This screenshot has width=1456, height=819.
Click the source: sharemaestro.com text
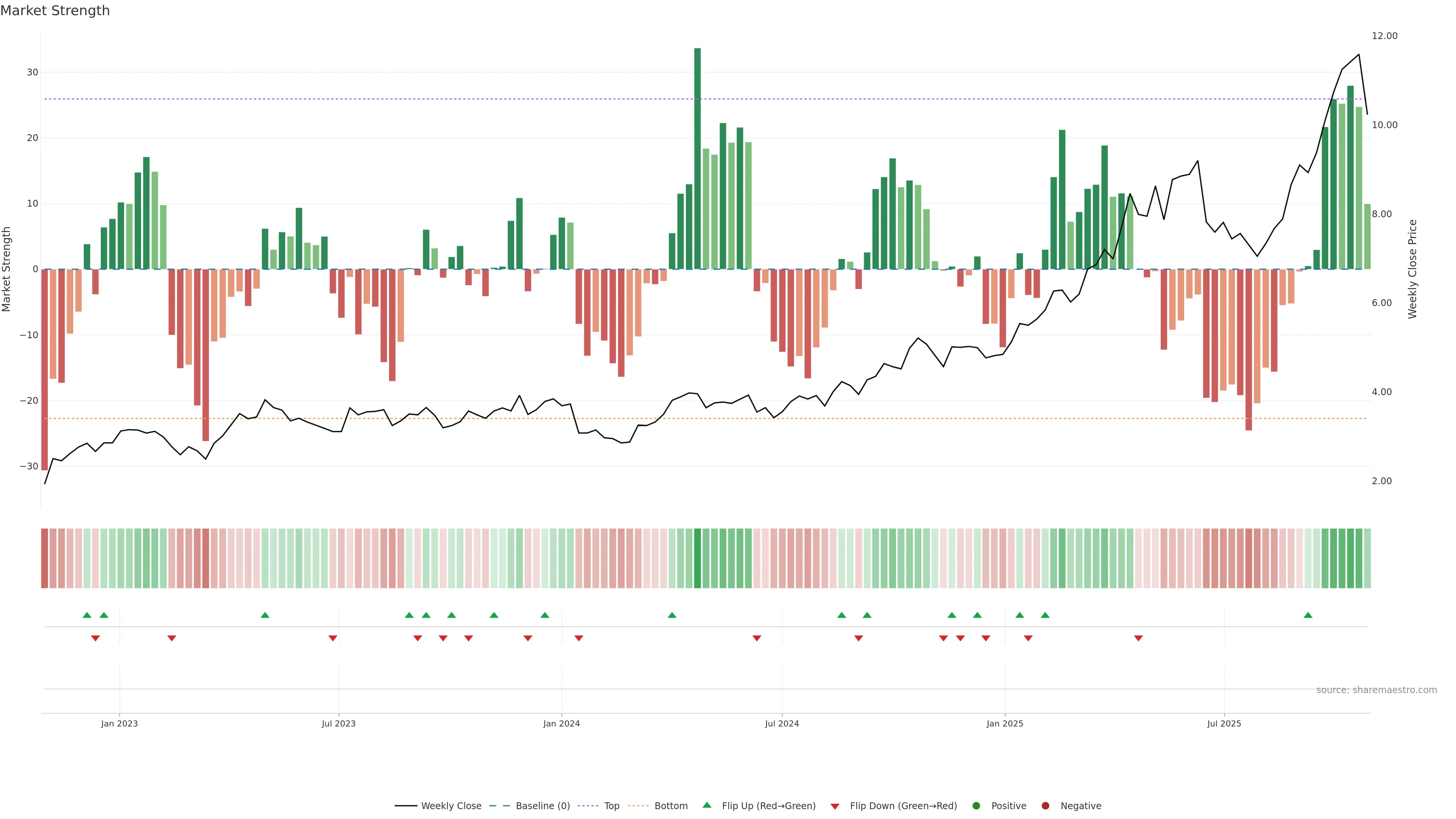tap(1376, 690)
